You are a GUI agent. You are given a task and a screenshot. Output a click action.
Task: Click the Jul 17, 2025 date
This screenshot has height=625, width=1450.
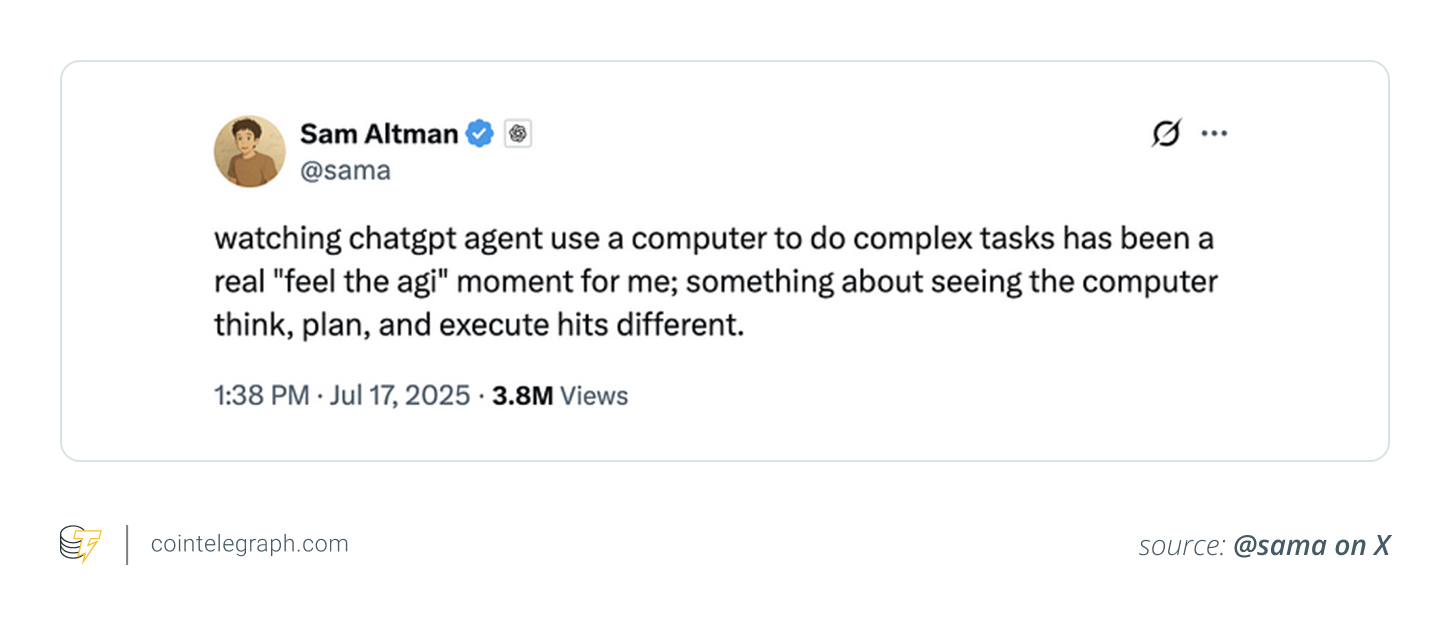(400, 396)
